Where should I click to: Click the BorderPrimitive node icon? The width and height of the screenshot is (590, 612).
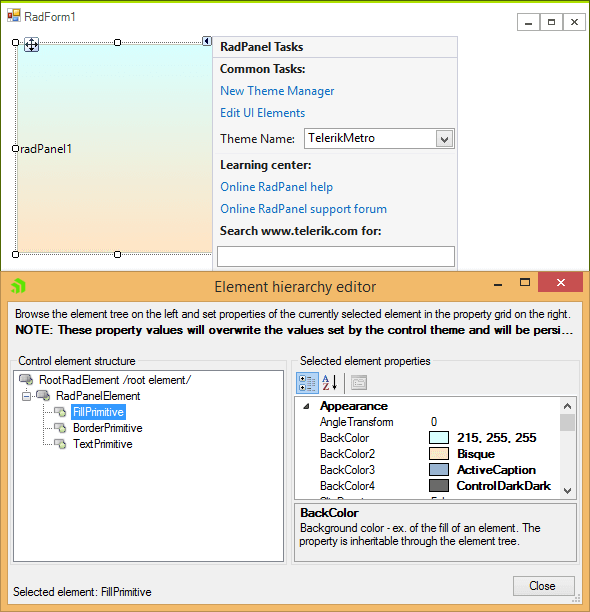coord(60,428)
